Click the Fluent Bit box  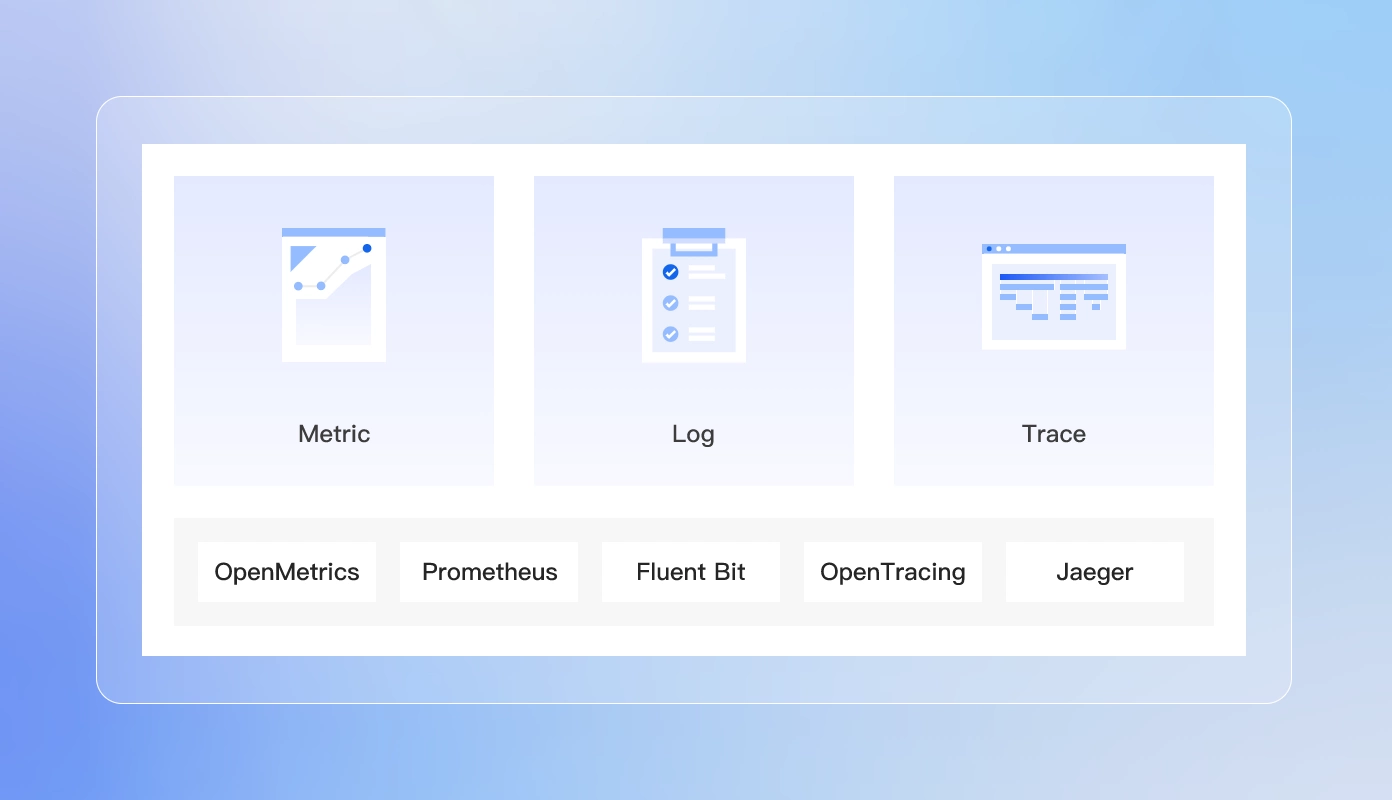[691, 572]
